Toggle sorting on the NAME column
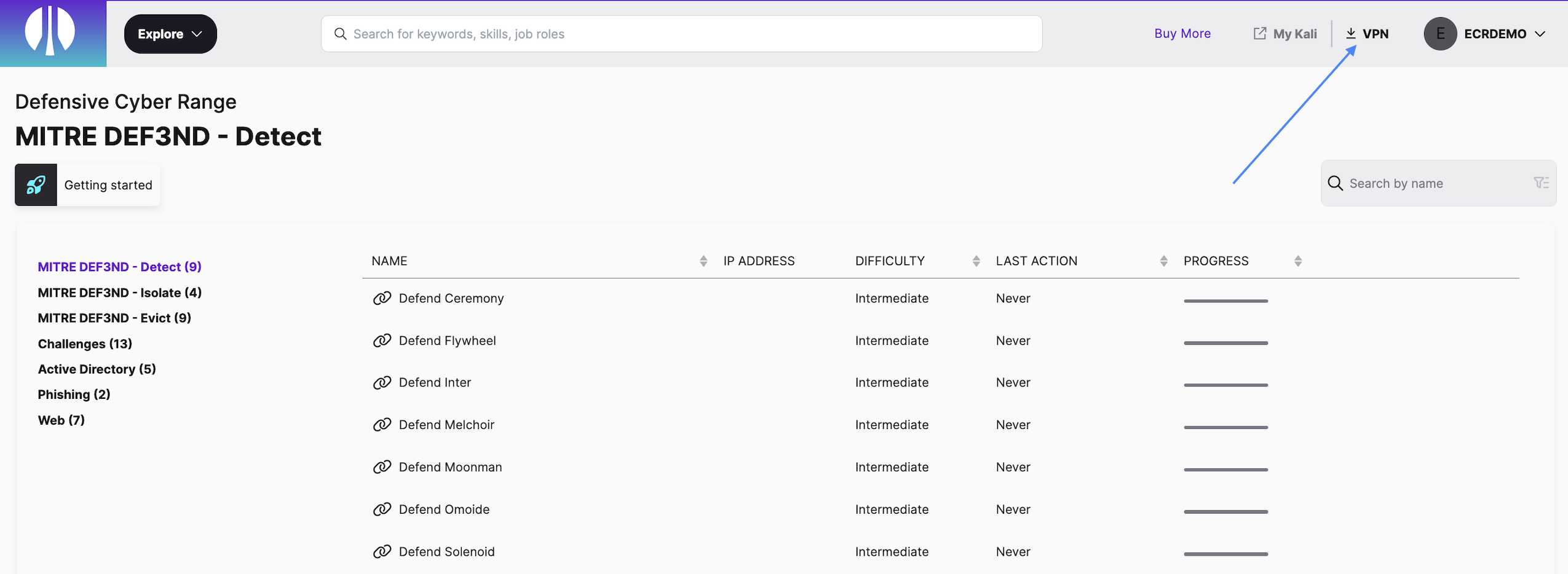Screen dimensions: 1568x574 click(702, 261)
